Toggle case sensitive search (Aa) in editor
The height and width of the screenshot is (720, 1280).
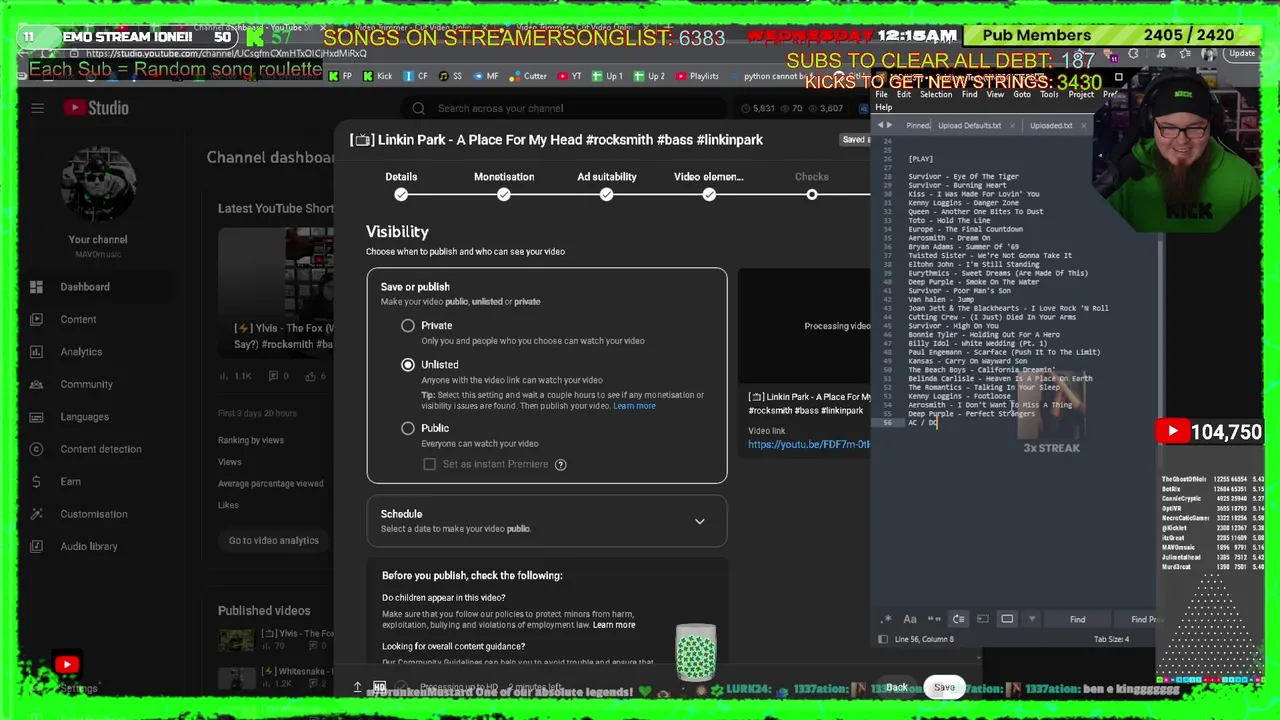click(x=910, y=619)
